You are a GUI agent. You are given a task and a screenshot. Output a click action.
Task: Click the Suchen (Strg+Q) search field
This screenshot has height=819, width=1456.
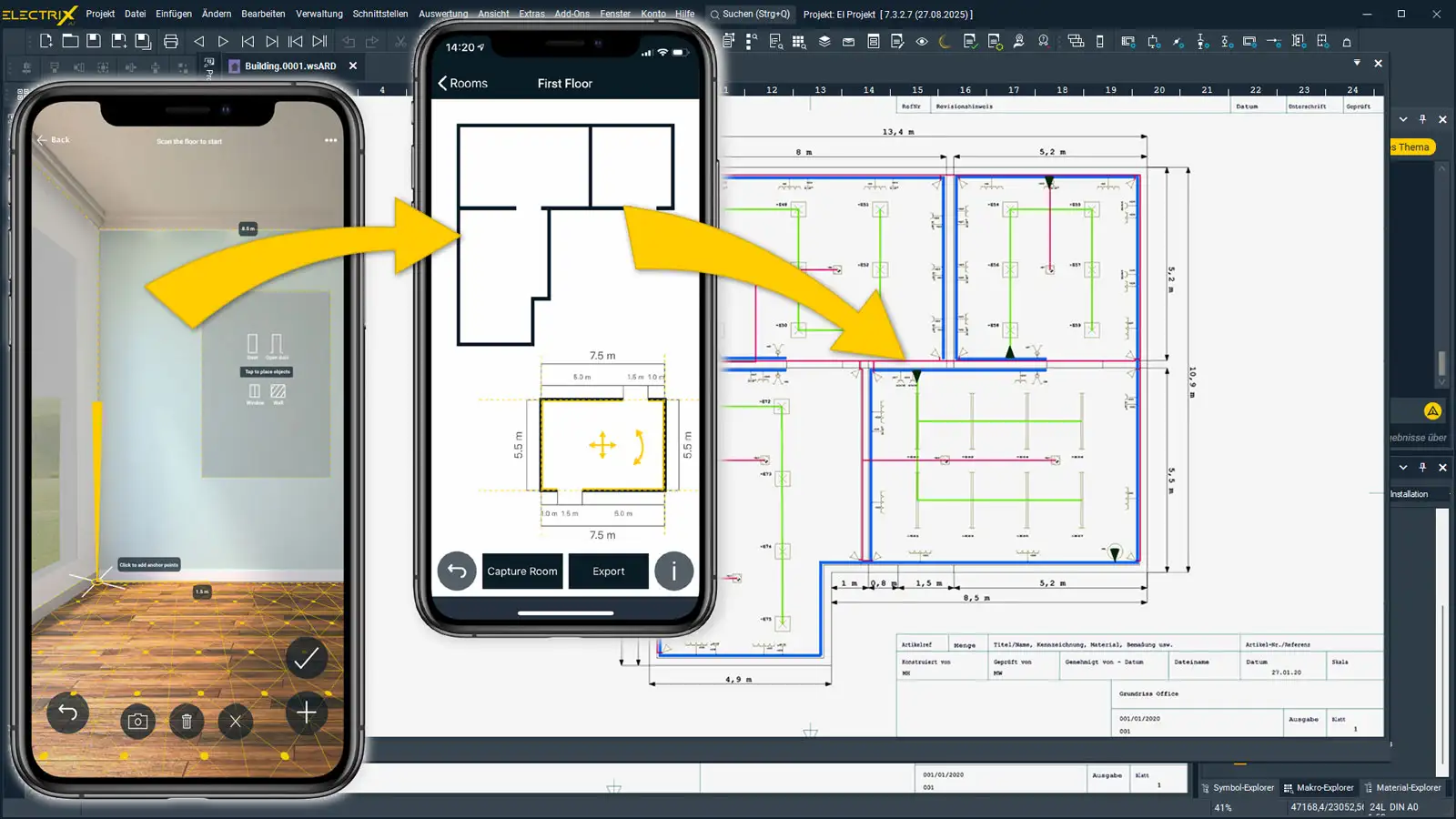[752, 14]
